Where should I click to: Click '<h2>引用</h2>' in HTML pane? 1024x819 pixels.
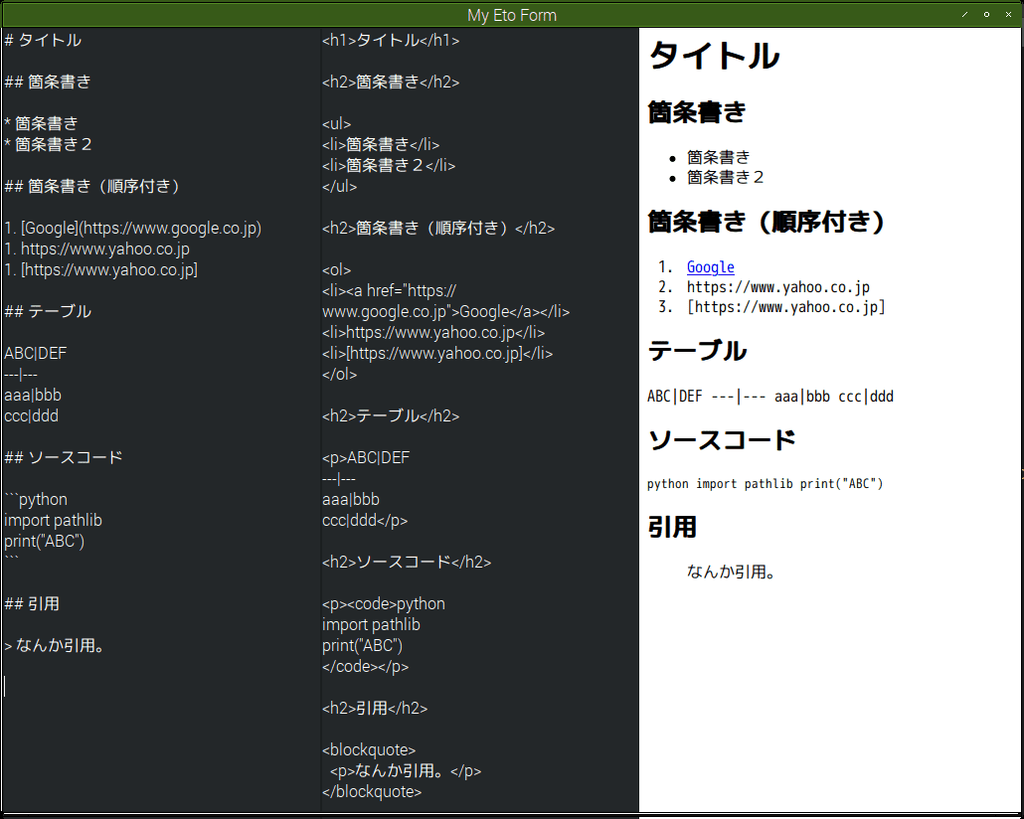(x=375, y=709)
